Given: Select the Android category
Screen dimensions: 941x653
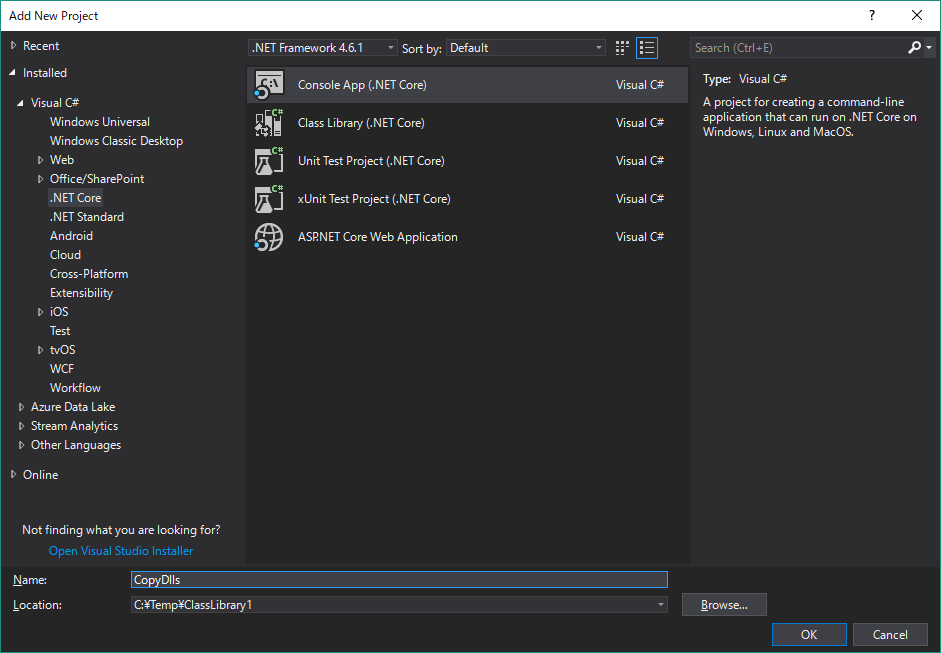Looking at the screenshot, I should 71,236.
